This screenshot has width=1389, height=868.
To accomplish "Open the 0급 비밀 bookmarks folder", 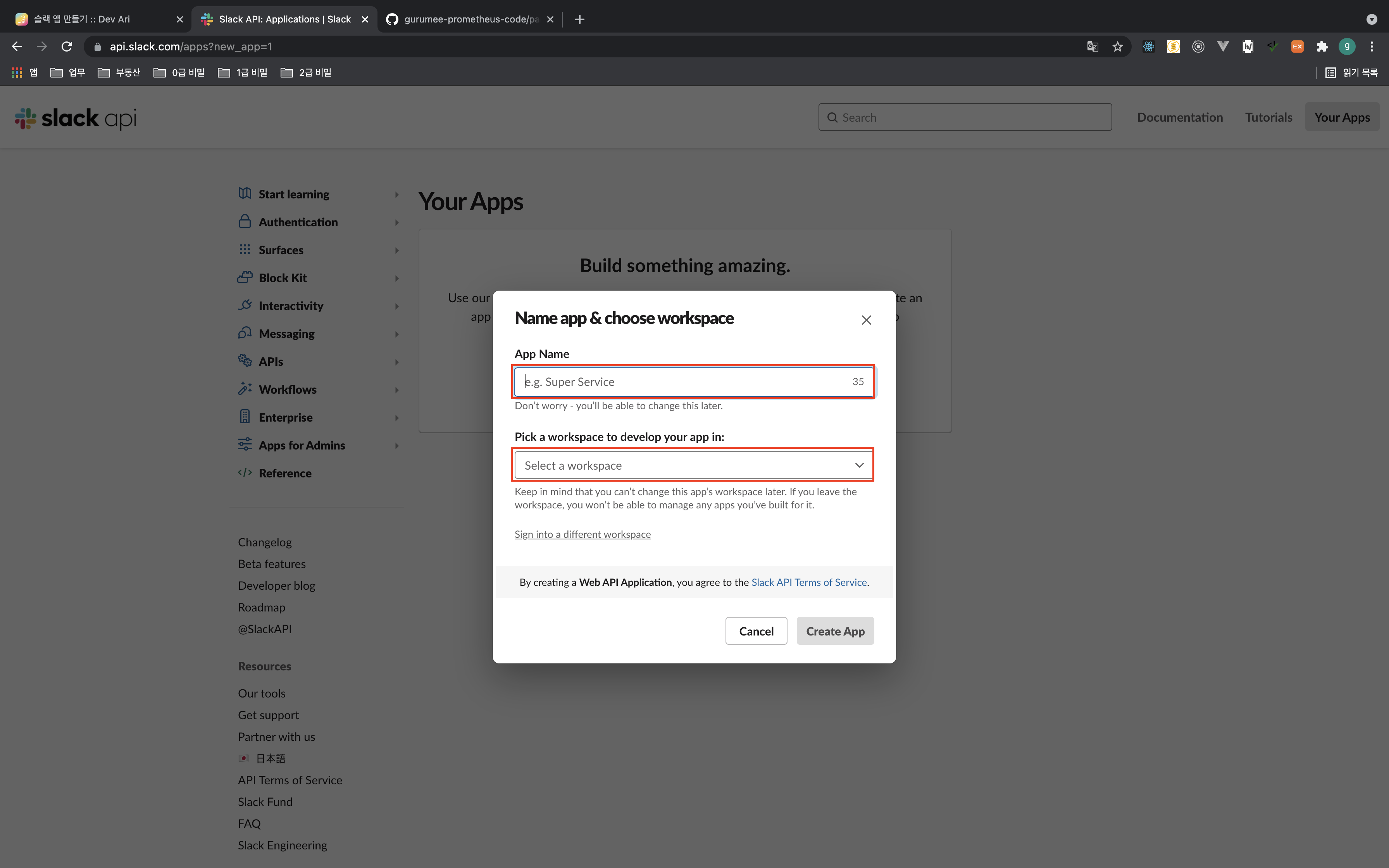I will tap(179, 72).
